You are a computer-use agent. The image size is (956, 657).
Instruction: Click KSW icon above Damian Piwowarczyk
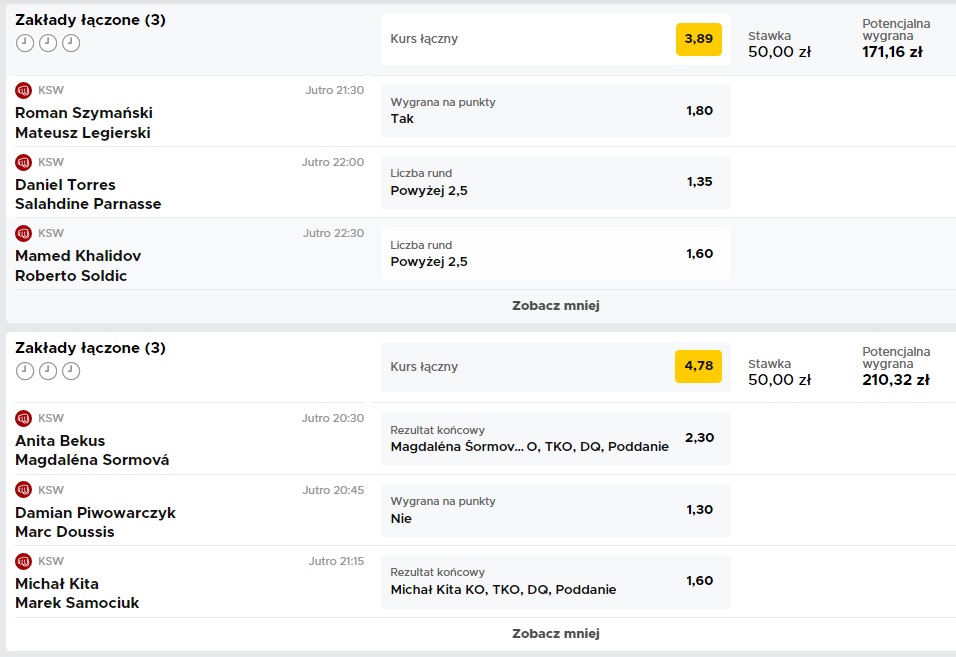click(23, 490)
